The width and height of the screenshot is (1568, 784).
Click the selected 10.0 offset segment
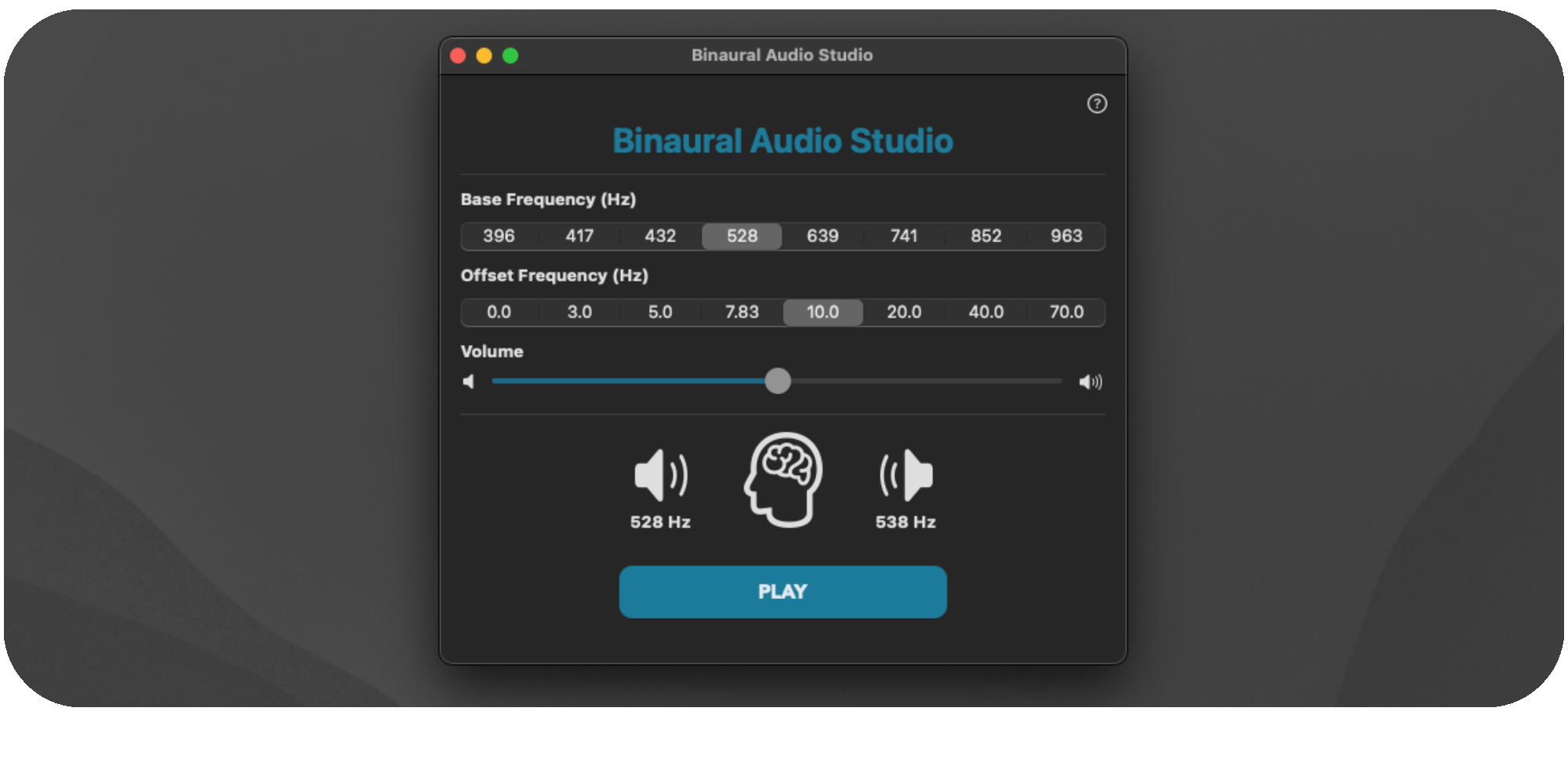coord(822,312)
